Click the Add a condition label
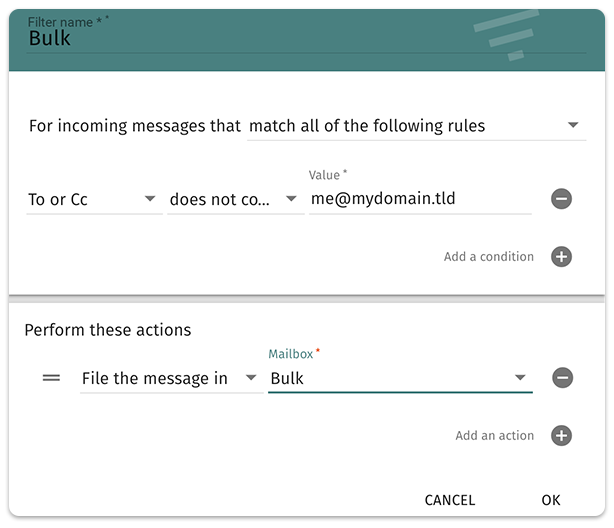Image resolution: width=614 pixels, height=528 pixels. tap(488, 257)
